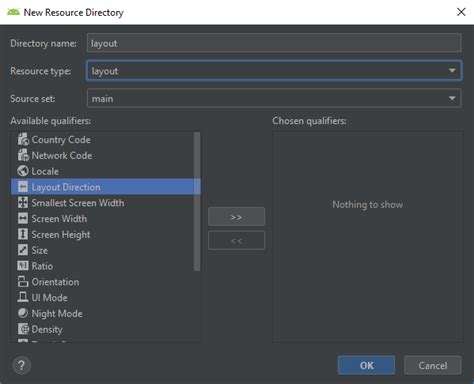
Task: Pick the Night Mode moon icon
Action: coord(23,313)
